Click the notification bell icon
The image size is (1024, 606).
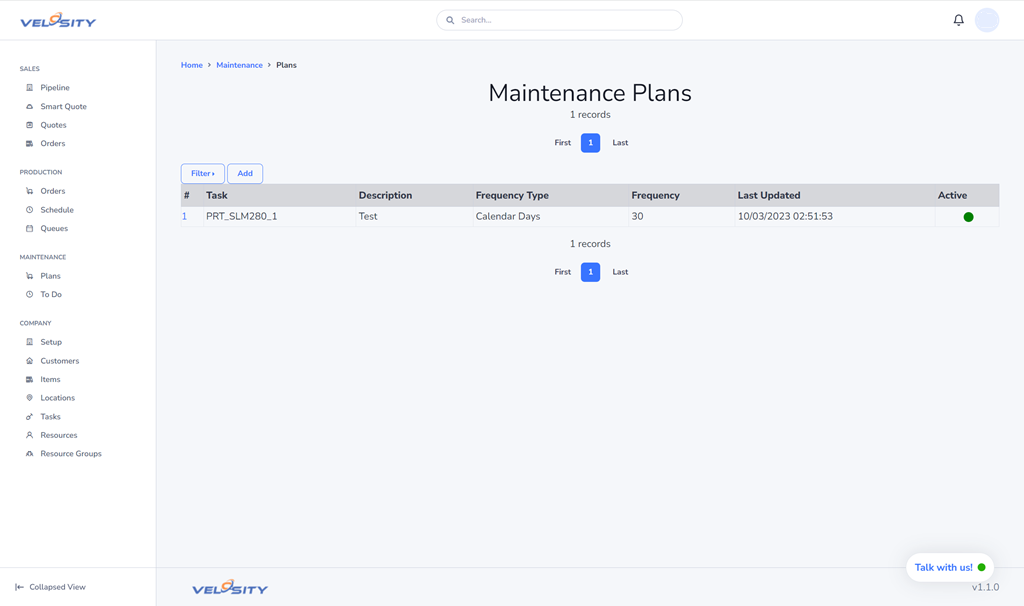tap(958, 20)
